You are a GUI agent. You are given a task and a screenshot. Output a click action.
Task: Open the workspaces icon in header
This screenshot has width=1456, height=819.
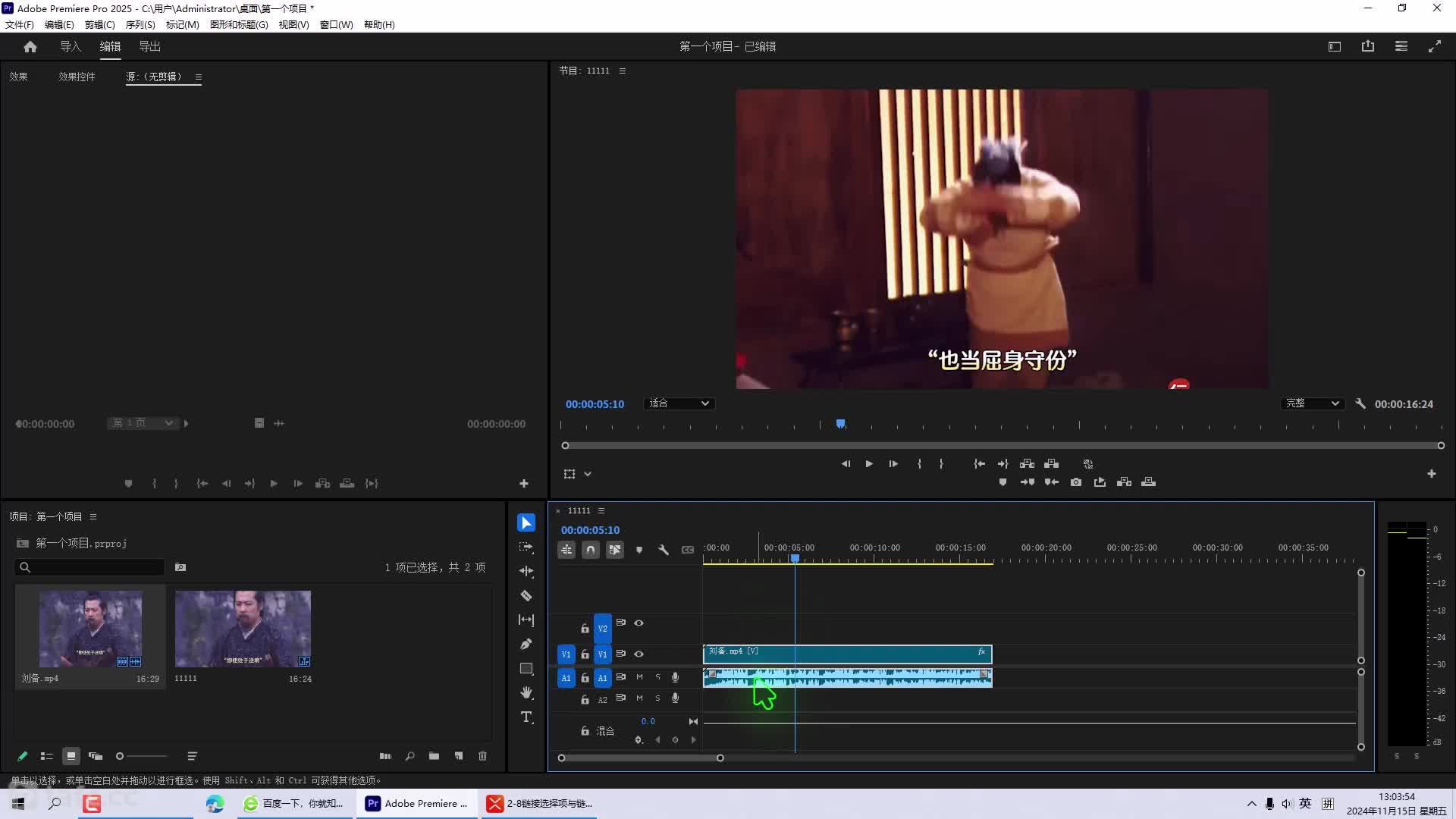point(1401,46)
